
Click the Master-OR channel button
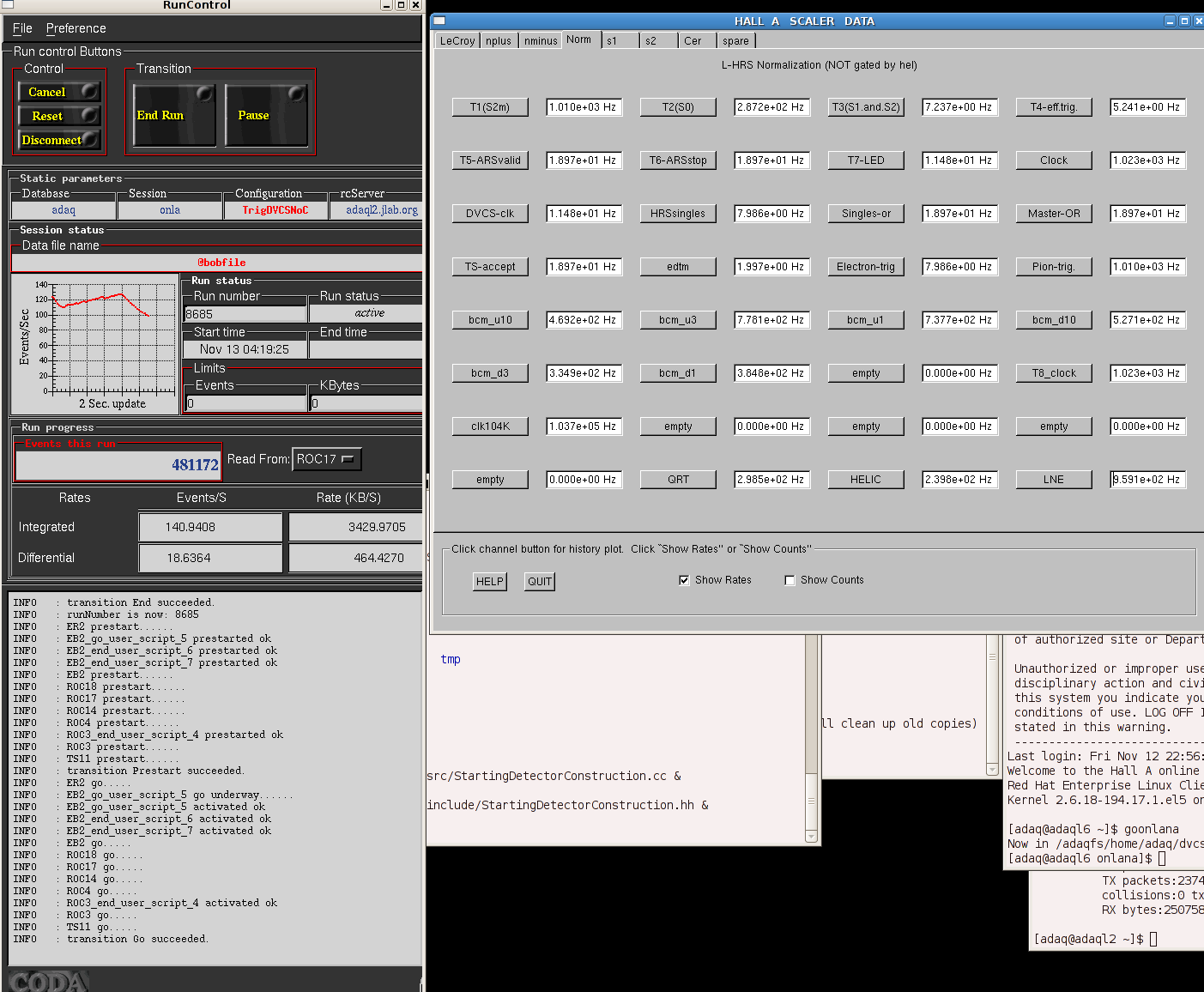coord(1054,214)
